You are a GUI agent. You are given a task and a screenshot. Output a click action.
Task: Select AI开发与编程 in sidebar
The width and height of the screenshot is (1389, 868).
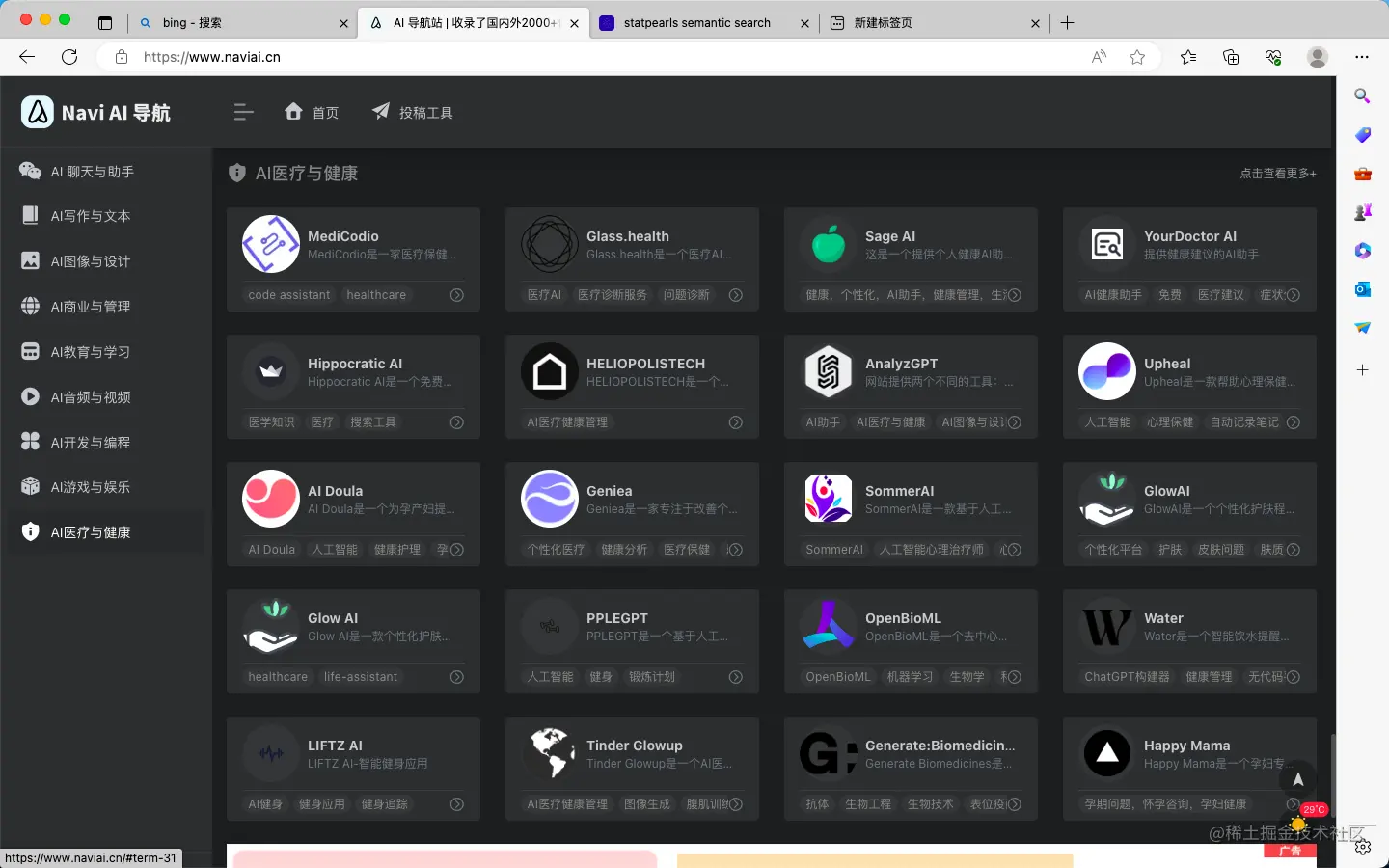tap(106, 442)
